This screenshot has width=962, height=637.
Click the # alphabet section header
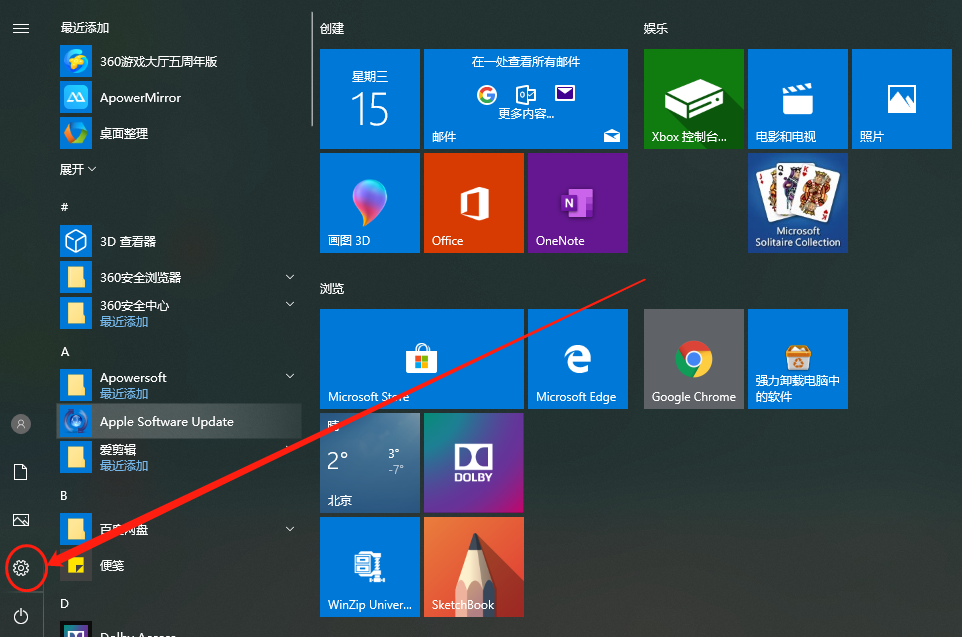point(64,207)
